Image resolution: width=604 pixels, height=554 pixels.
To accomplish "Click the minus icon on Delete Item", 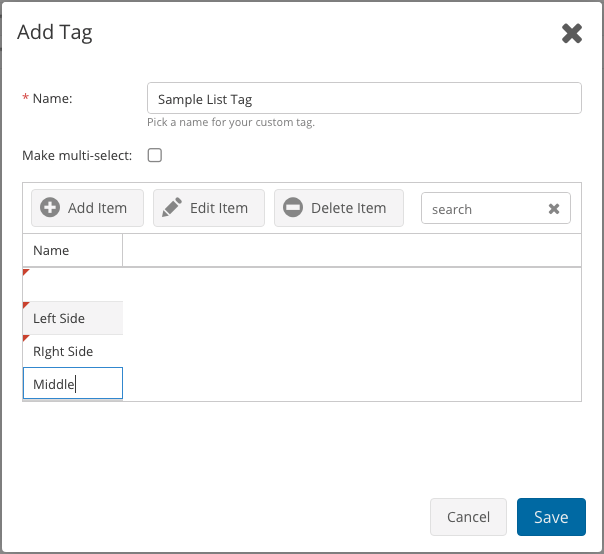I will pos(293,208).
